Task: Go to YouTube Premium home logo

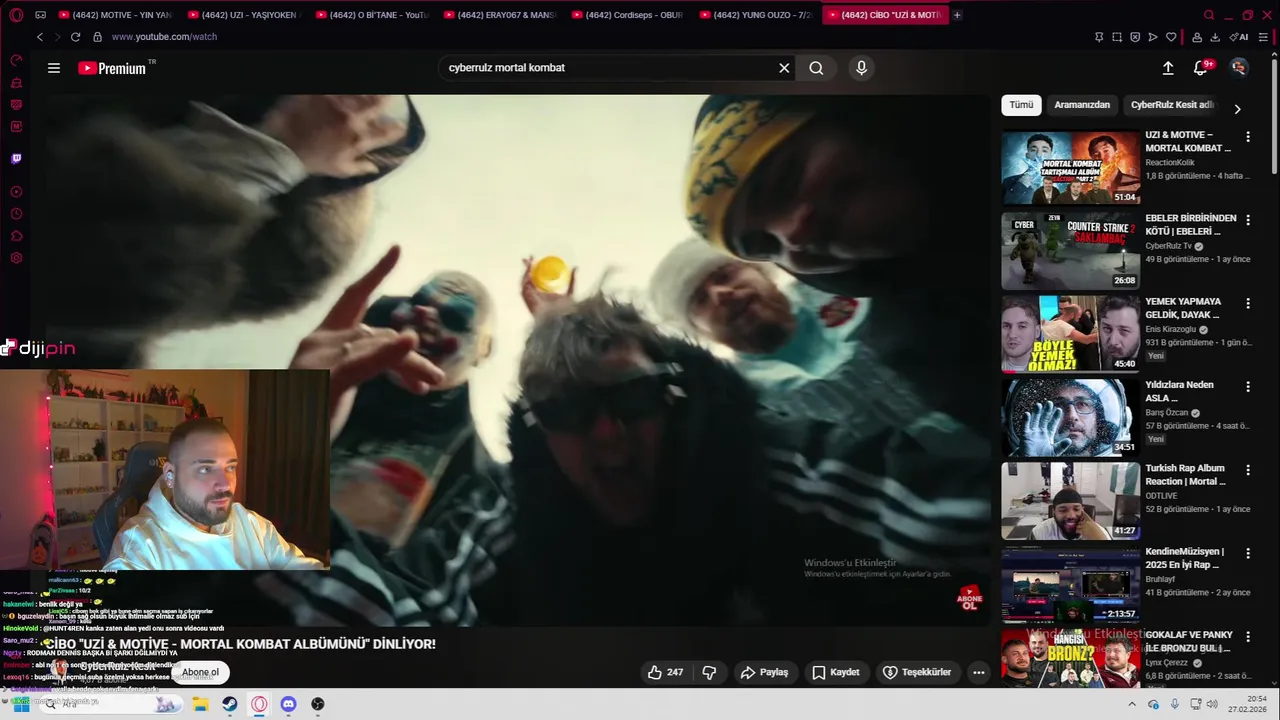Action: [112, 68]
